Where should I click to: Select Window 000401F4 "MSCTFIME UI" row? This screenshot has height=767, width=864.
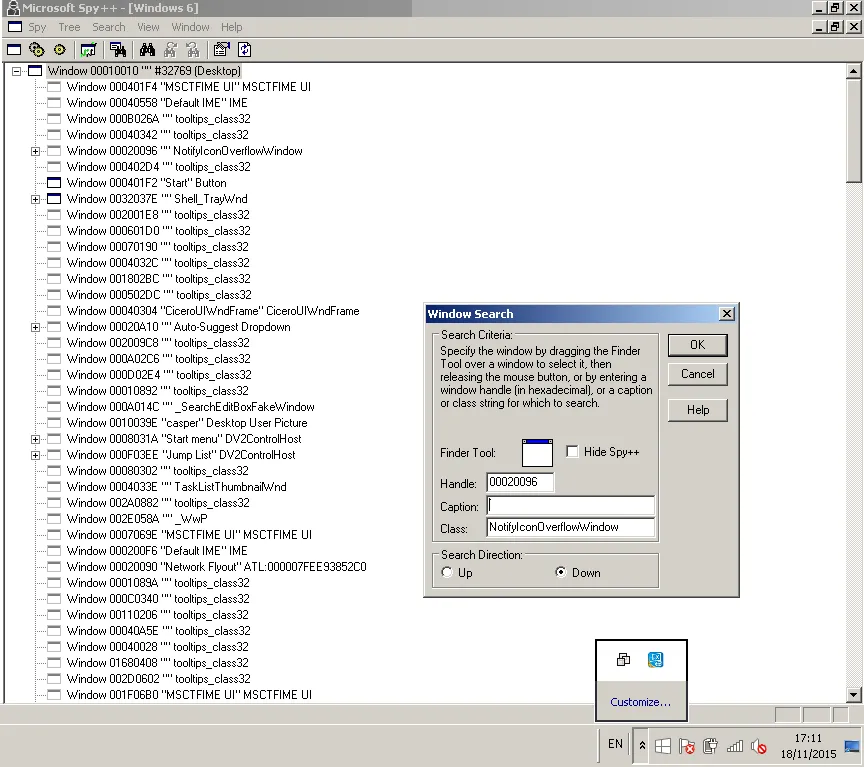pyautogui.click(x=188, y=87)
